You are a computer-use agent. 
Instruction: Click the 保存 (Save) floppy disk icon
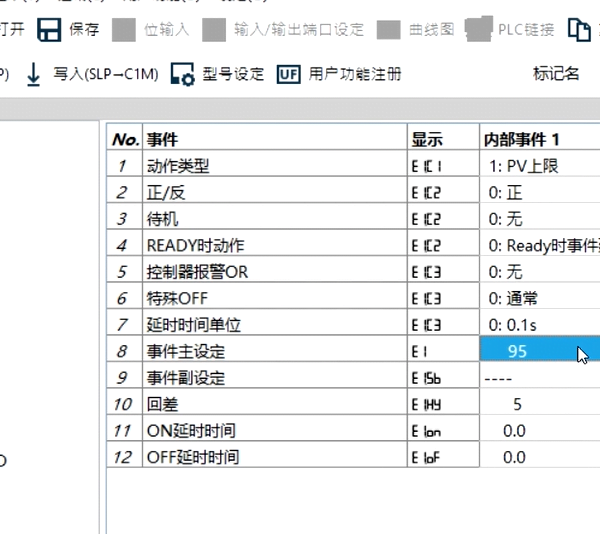pos(49,29)
